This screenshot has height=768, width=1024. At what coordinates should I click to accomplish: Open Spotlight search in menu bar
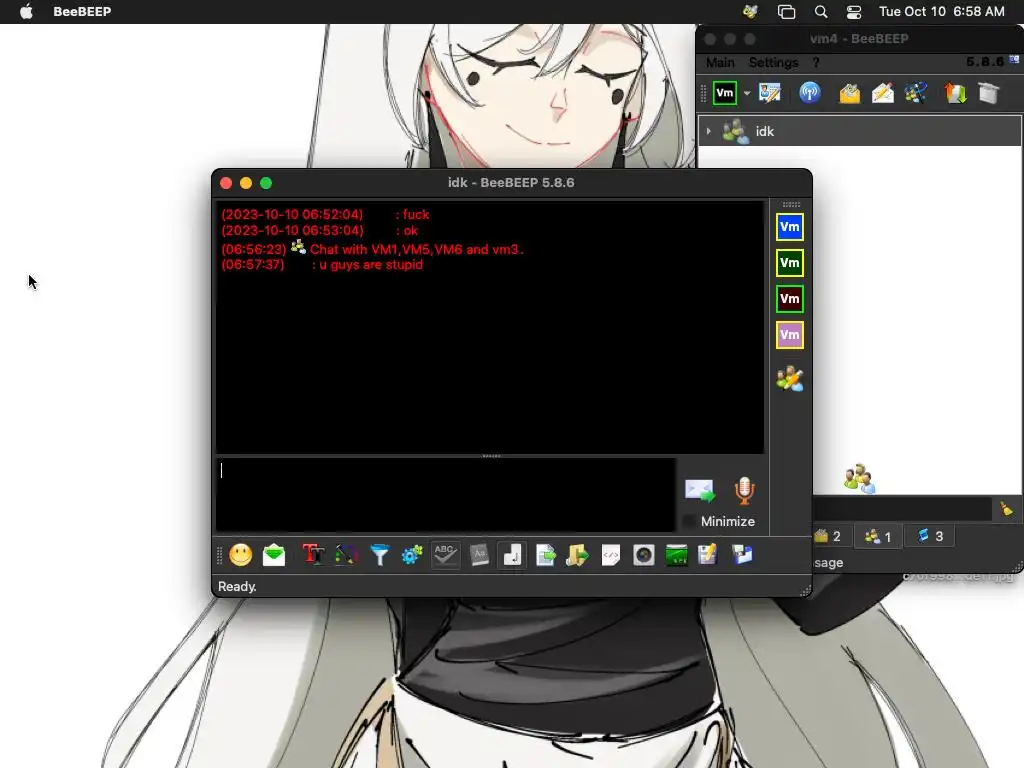(821, 11)
